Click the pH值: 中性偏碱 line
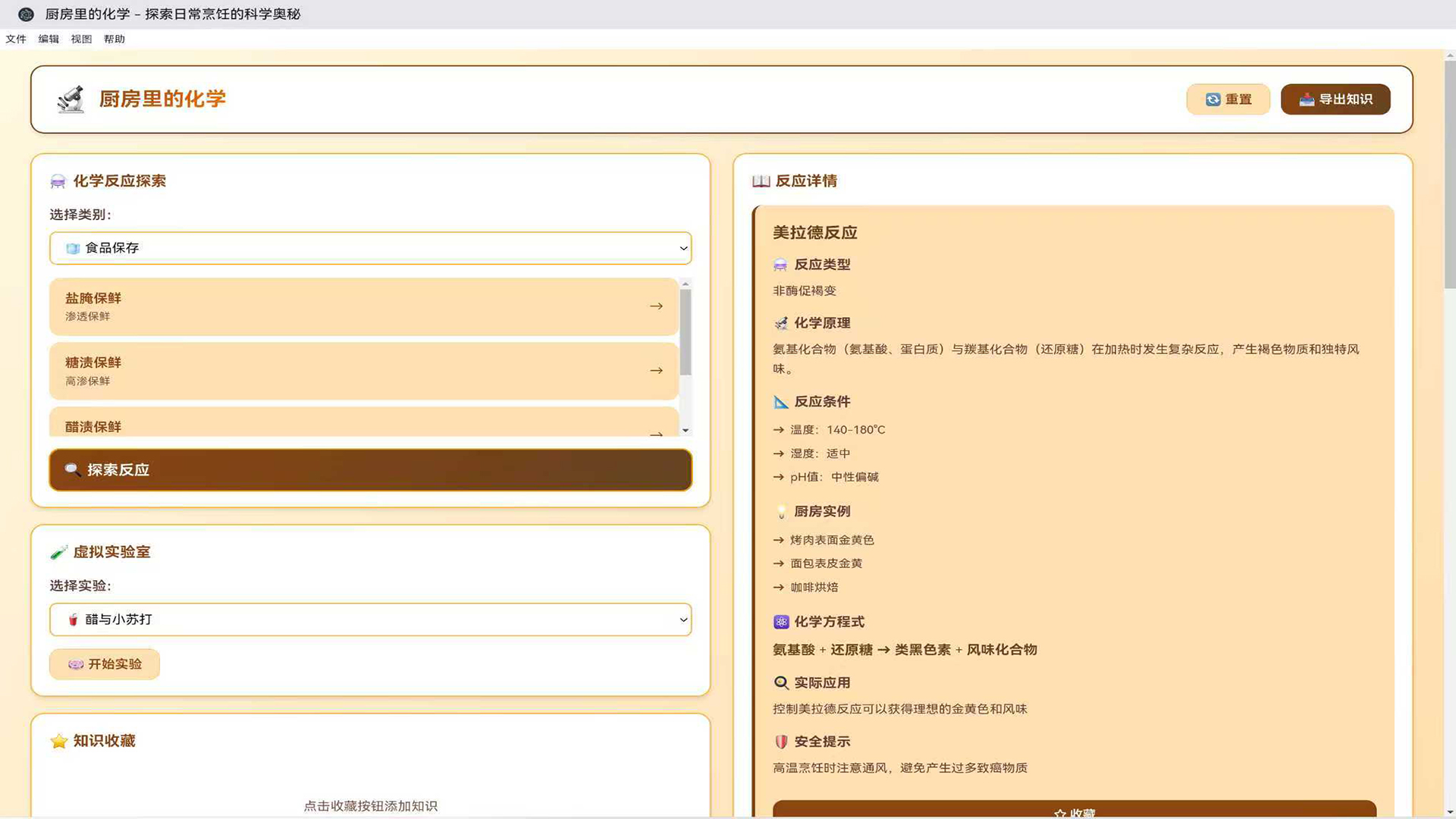1456x819 pixels. 826,477
